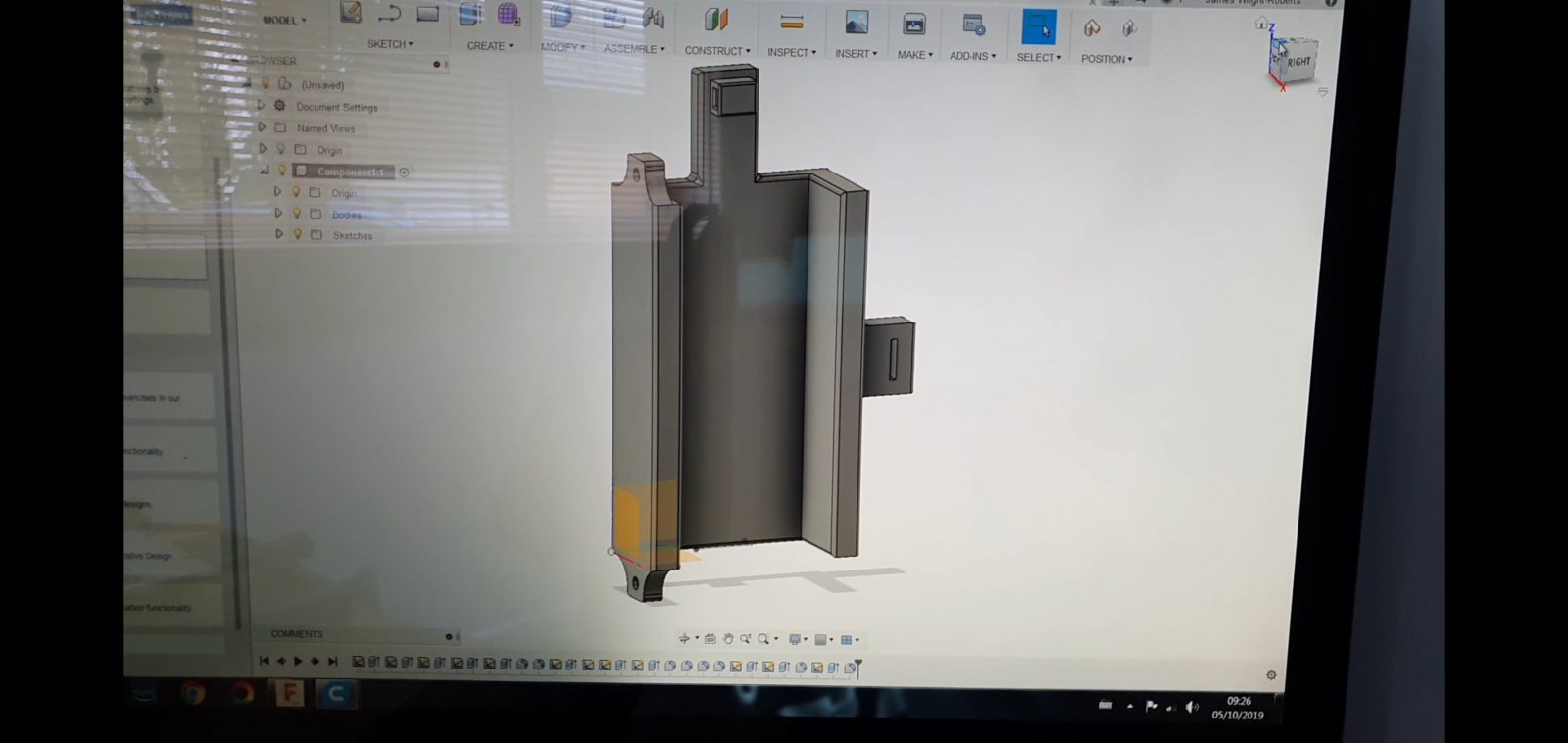Screen dimensions: 1568x743
Task: Click the Insert image icon above INSERT
Action: click(857, 24)
